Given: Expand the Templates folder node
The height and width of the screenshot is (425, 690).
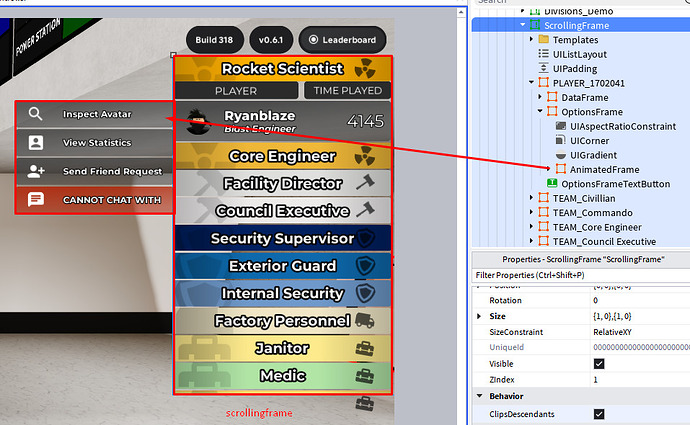Looking at the screenshot, I should [531, 39].
